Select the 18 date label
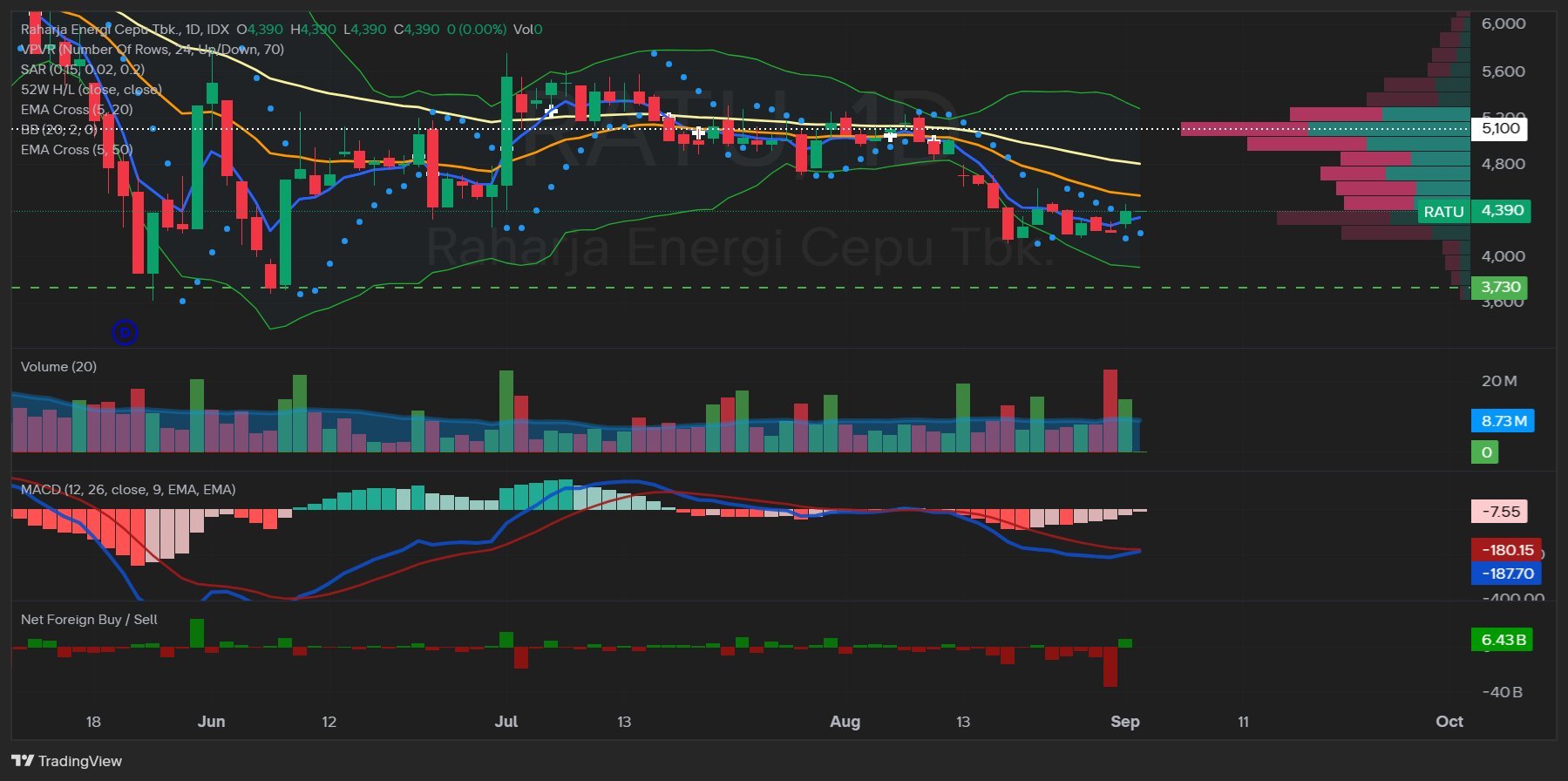The height and width of the screenshot is (781, 1568). point(93,722)
